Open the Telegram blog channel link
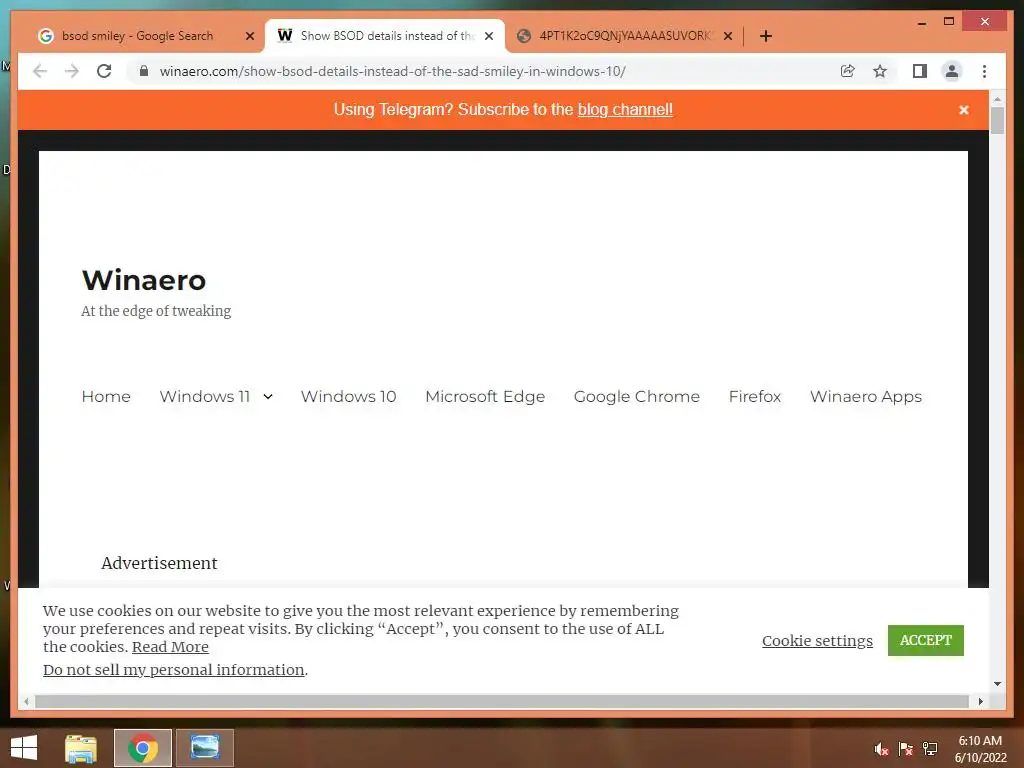The height and width of the screenshot is (768, 1024). pyautogui.click(x=625, y=110)
